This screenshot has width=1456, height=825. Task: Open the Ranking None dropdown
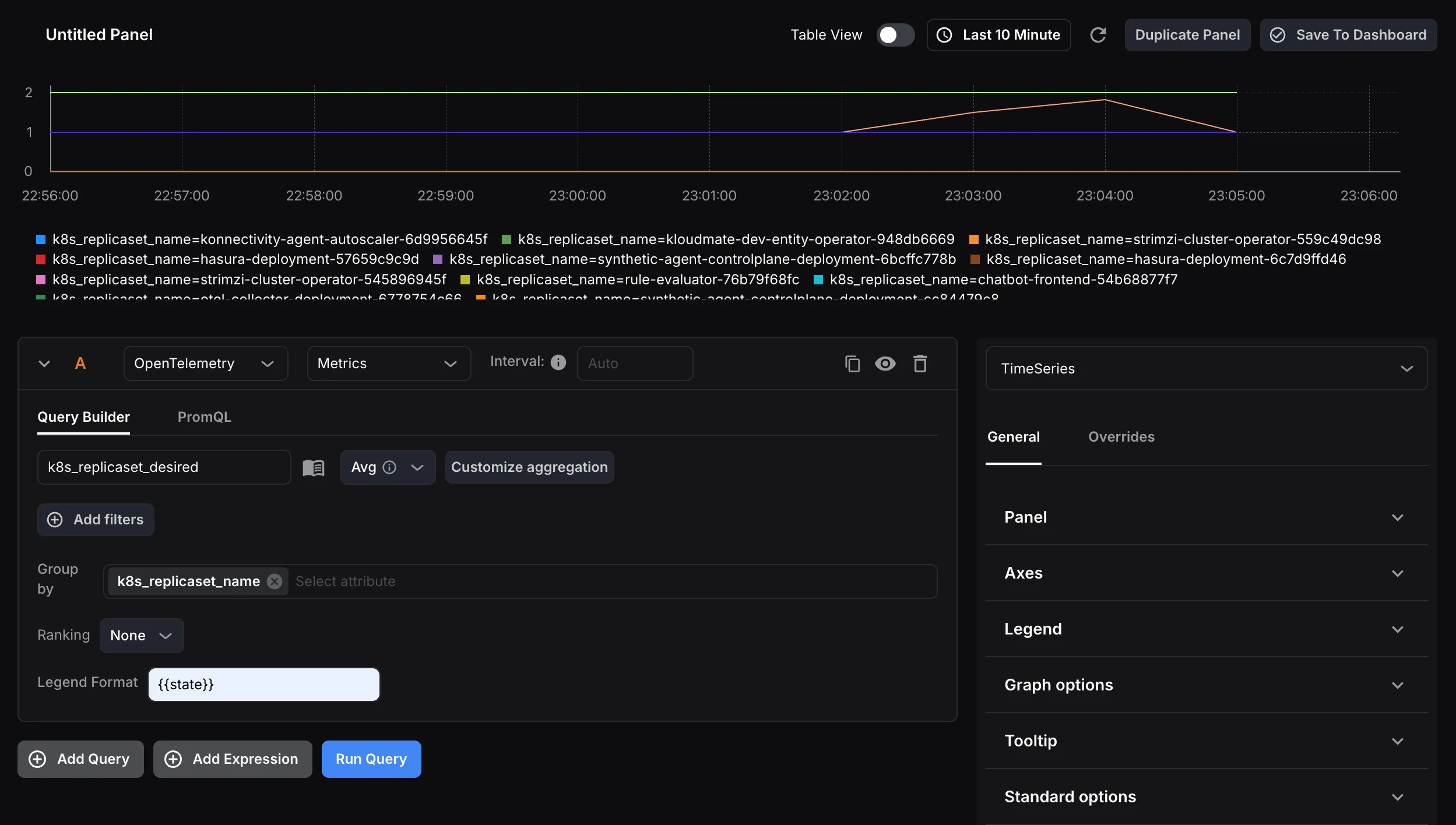click(142, 635)
